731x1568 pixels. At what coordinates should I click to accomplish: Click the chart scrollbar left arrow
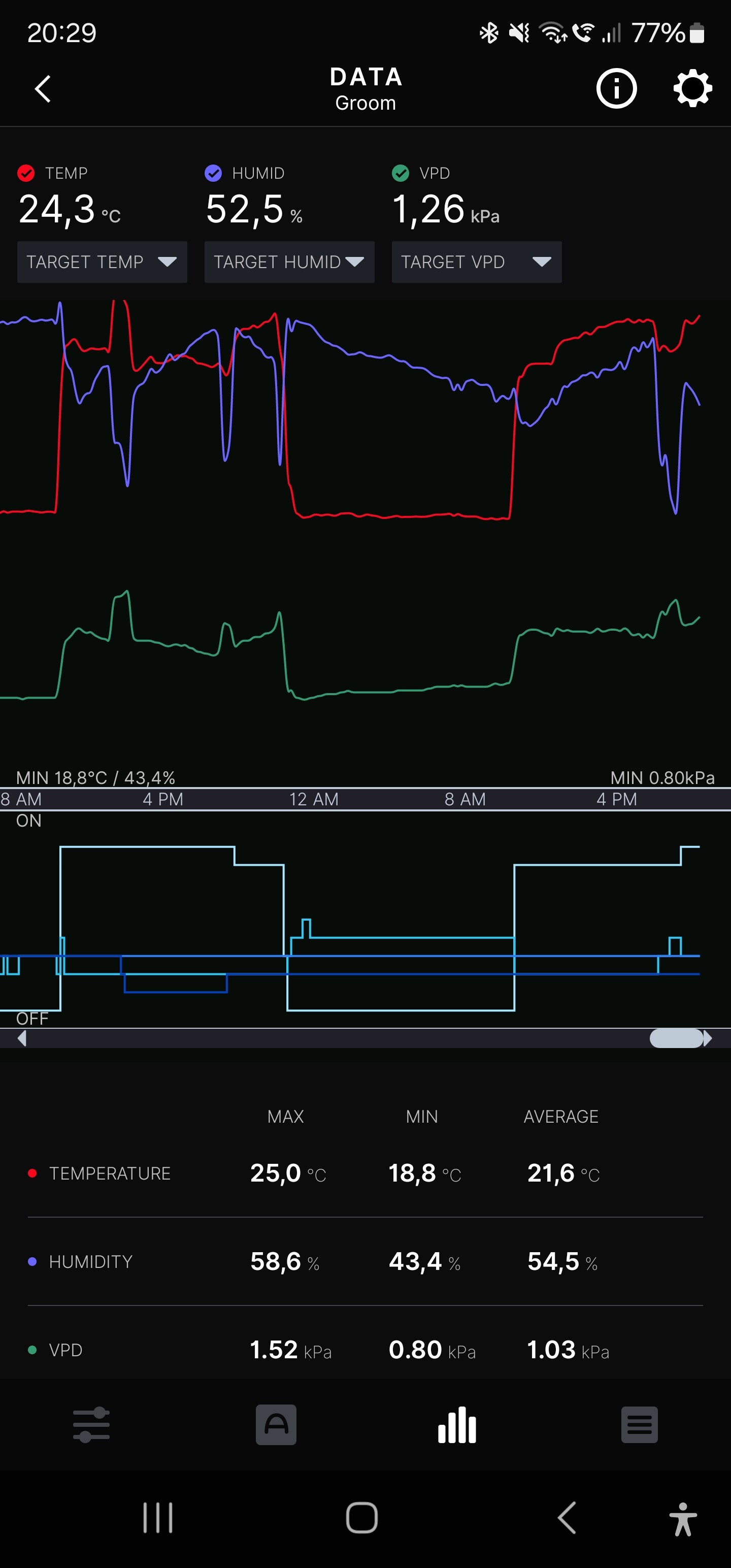[22, 1038]
